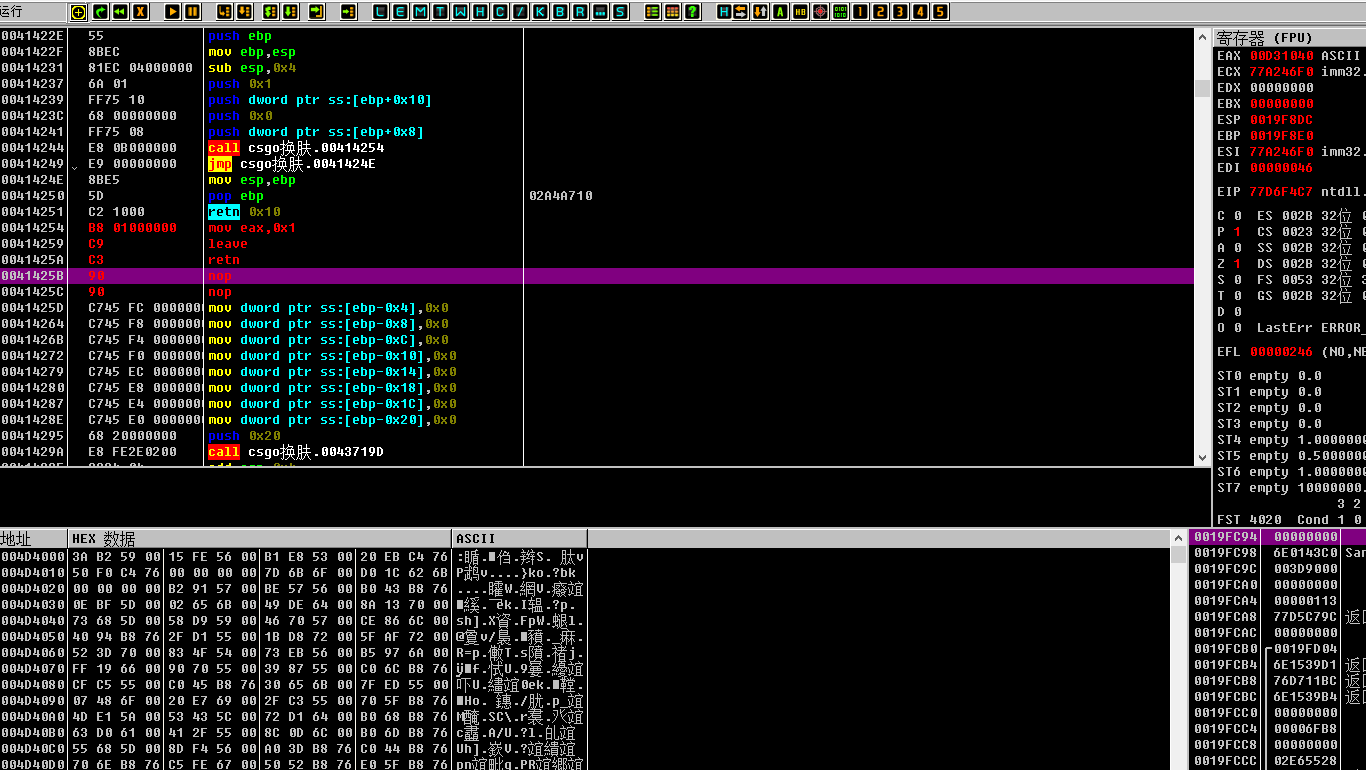Open Breakpoints window with B icon
This screenshot has width=1366, height=770.
(x=561, y=12)
